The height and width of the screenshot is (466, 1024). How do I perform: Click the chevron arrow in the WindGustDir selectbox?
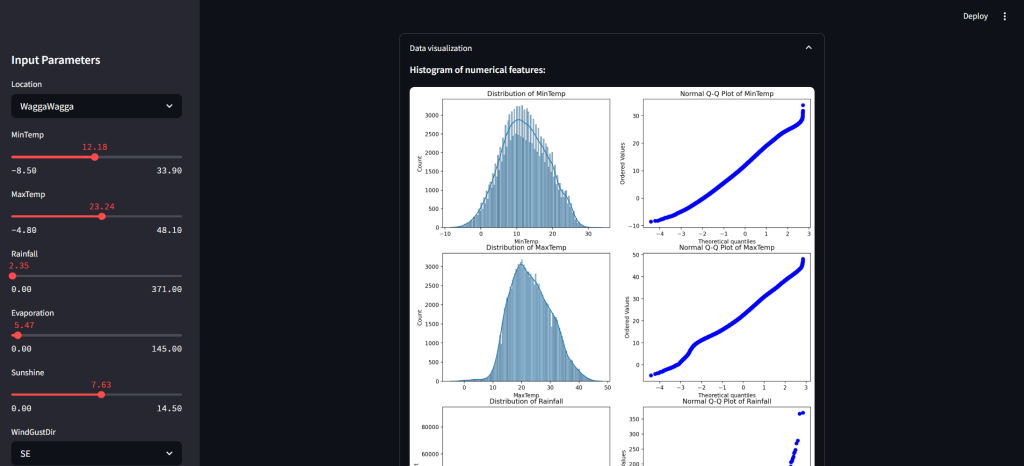click(167, 453)
